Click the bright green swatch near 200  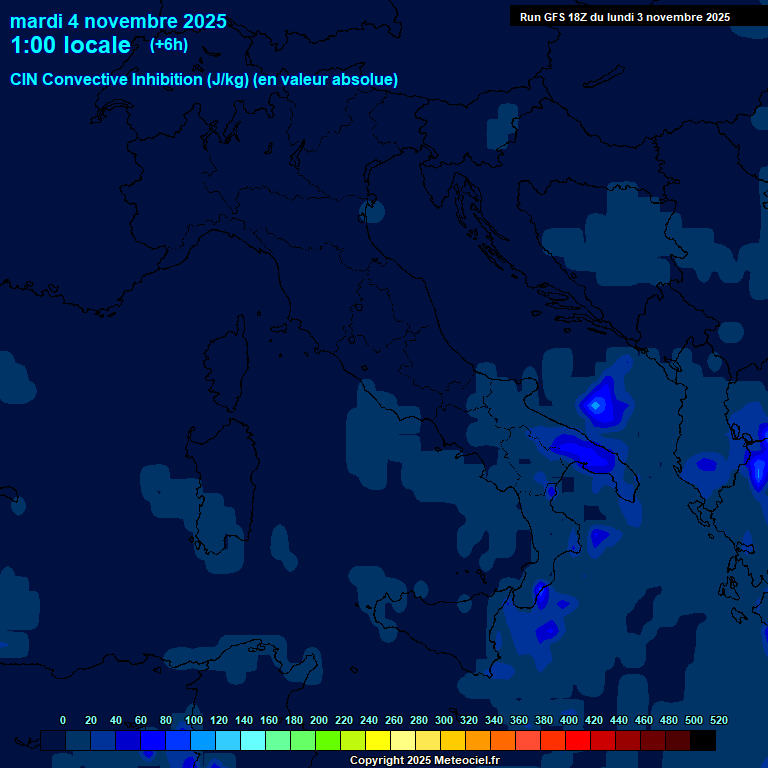point(328,741)
